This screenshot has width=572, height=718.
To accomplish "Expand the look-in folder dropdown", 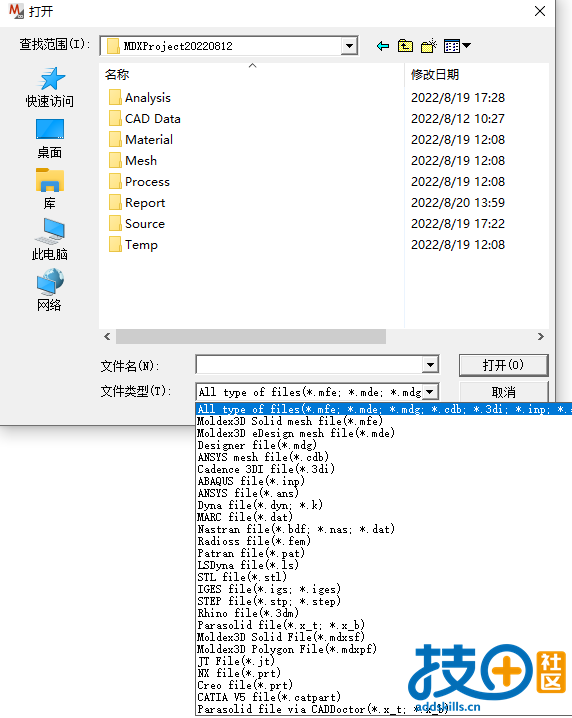I will coord(349,46).
